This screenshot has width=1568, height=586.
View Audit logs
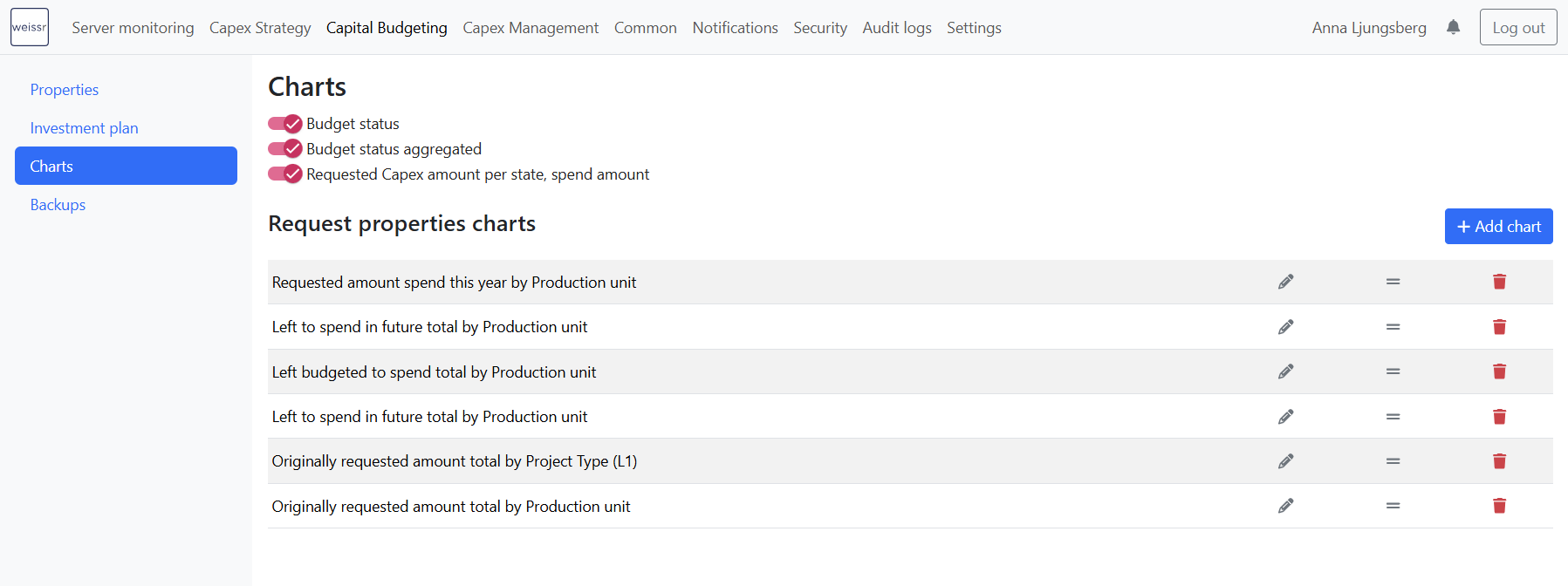click(897, 28)
